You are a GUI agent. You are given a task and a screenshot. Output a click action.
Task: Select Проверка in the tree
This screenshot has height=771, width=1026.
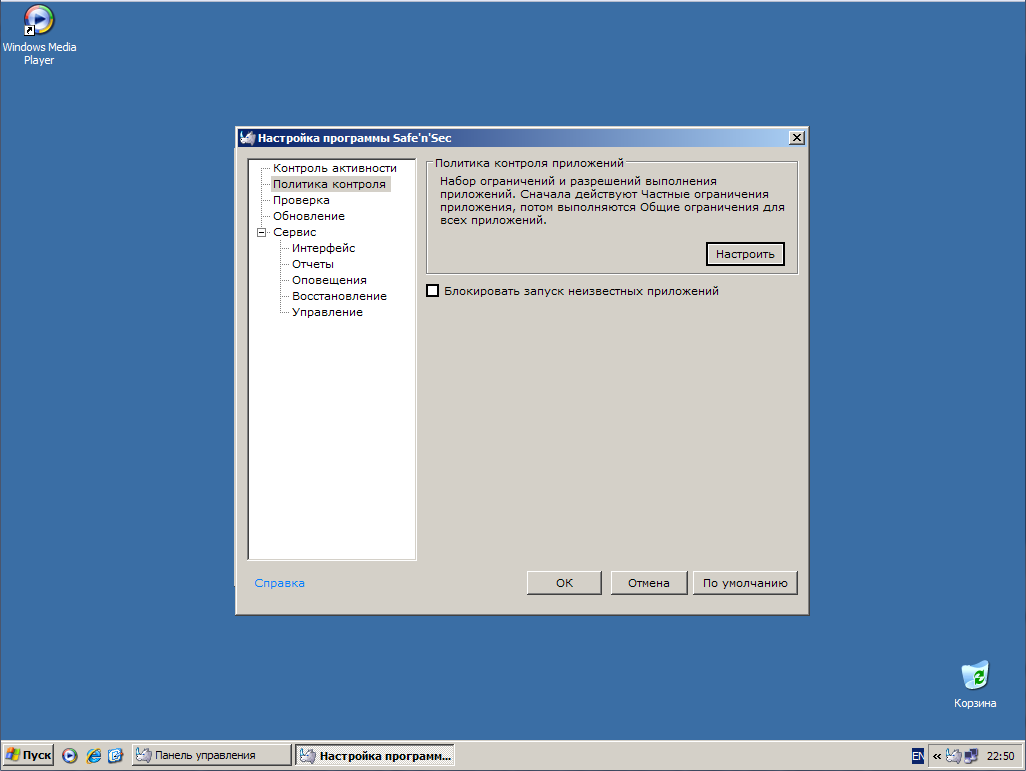tap(301, 200)
